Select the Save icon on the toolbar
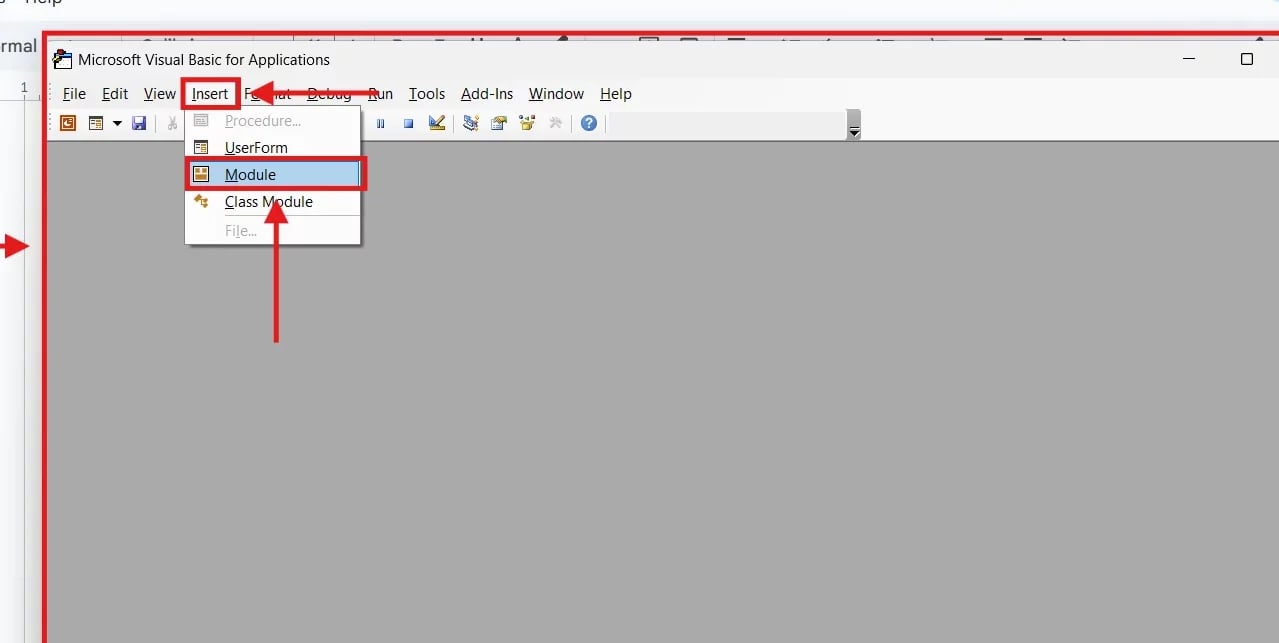Screen dimensions: 1279x643 point(139,122)
